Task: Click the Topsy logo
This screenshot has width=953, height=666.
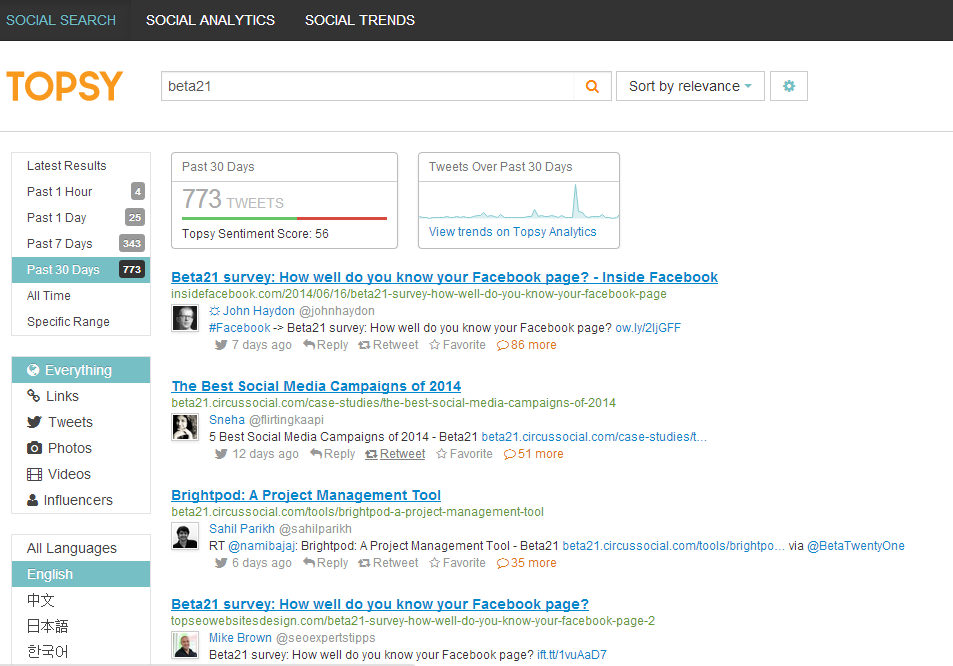Action: tap(65, 86)
